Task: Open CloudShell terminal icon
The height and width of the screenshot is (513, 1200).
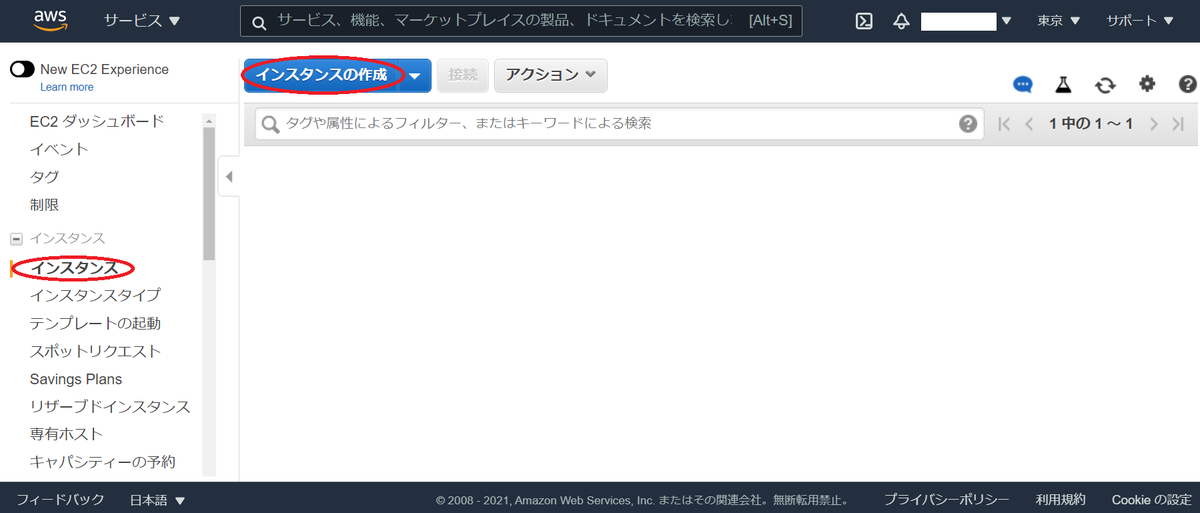Action: tap(866, 21)
